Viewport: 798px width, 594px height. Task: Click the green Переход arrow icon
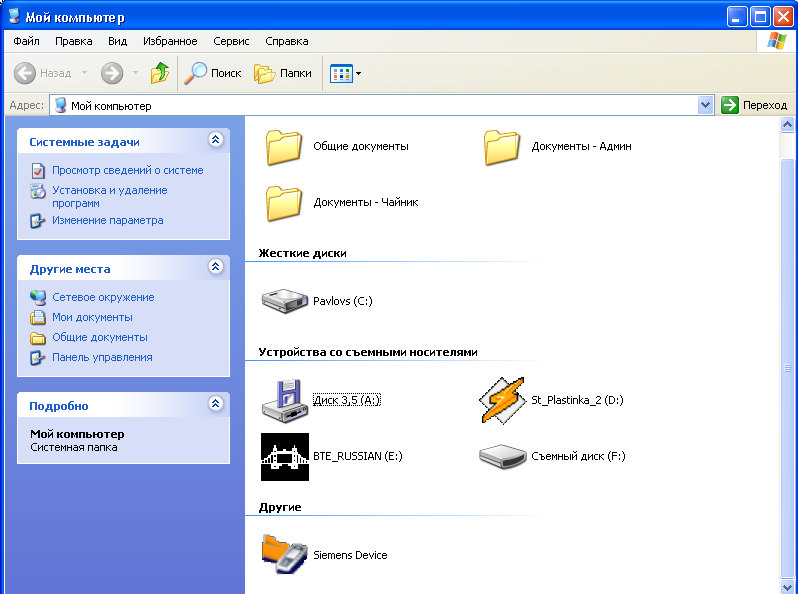pos(730,105)
